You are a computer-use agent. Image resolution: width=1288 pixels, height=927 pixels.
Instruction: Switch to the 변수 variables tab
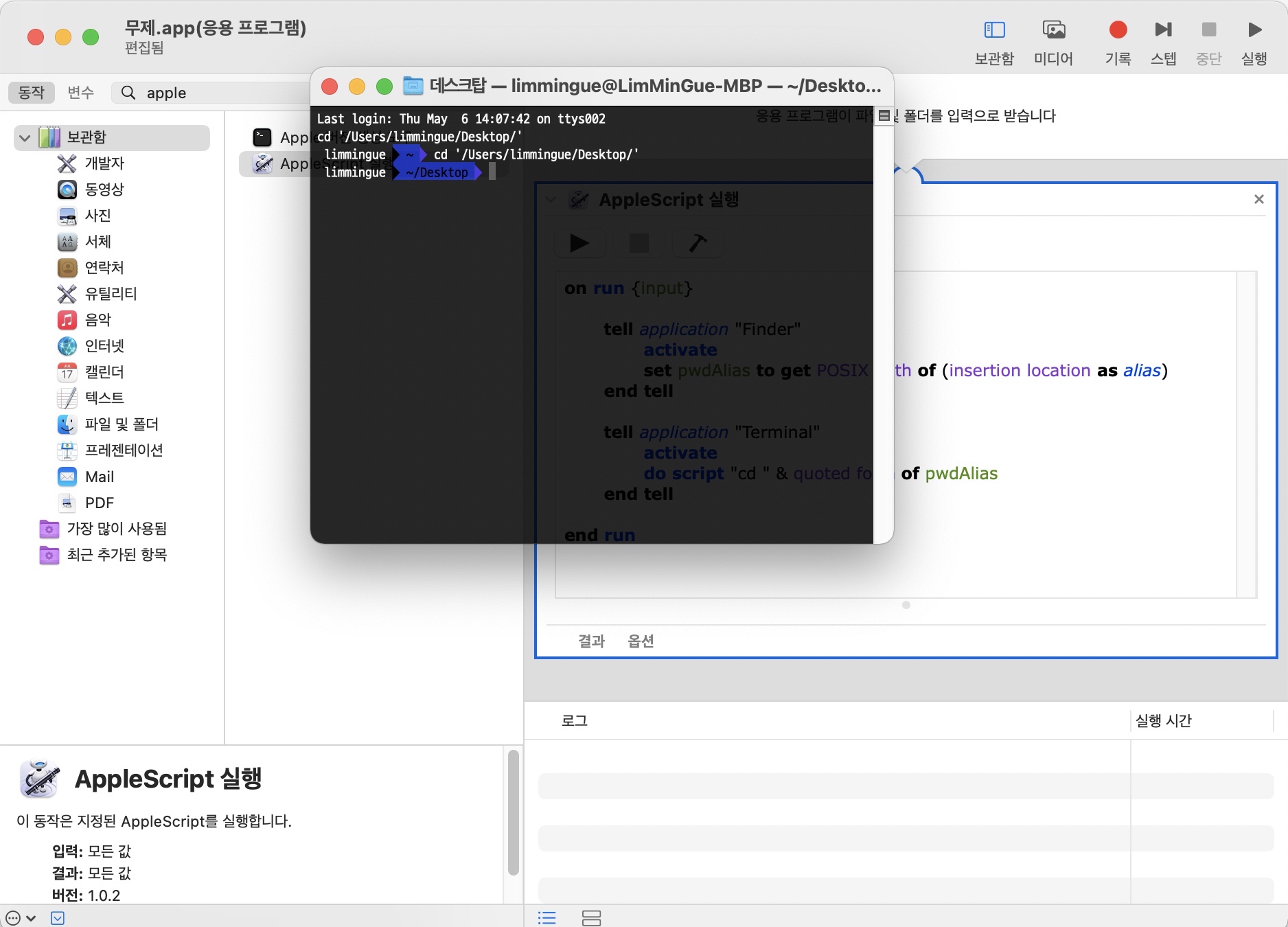(x=80, y=93)
